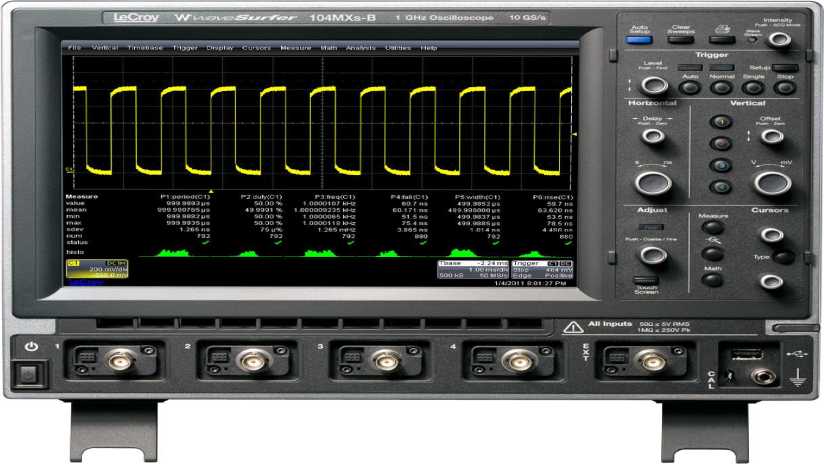
Task: Open the Measure menu on the screen
Action: click(295, 48)
